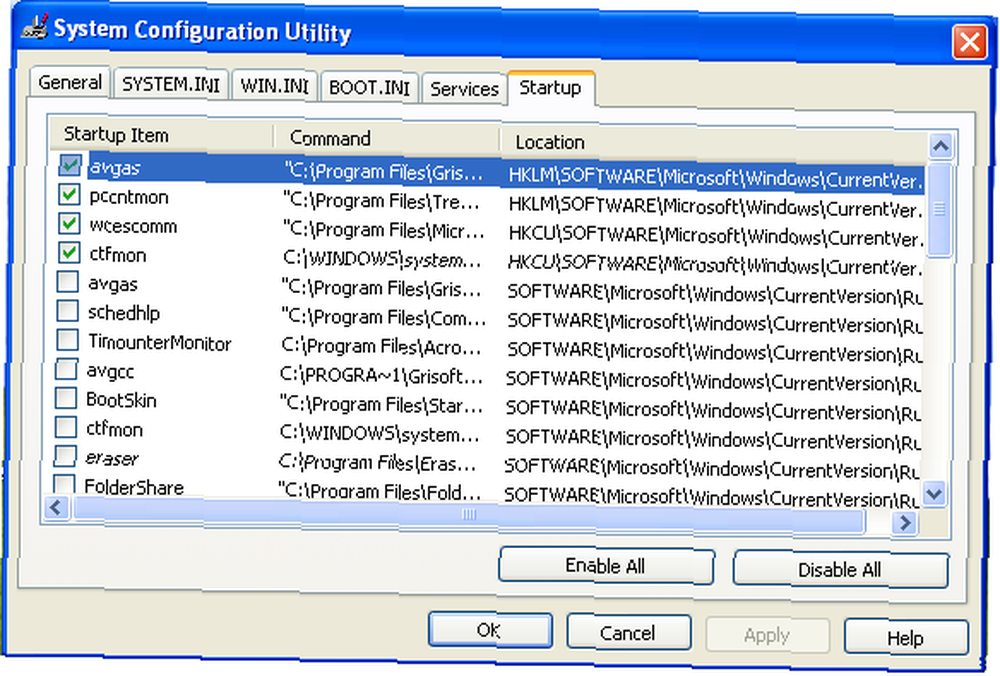
Task: Enable the schedhlp startup checkbox
Action: 68,311
